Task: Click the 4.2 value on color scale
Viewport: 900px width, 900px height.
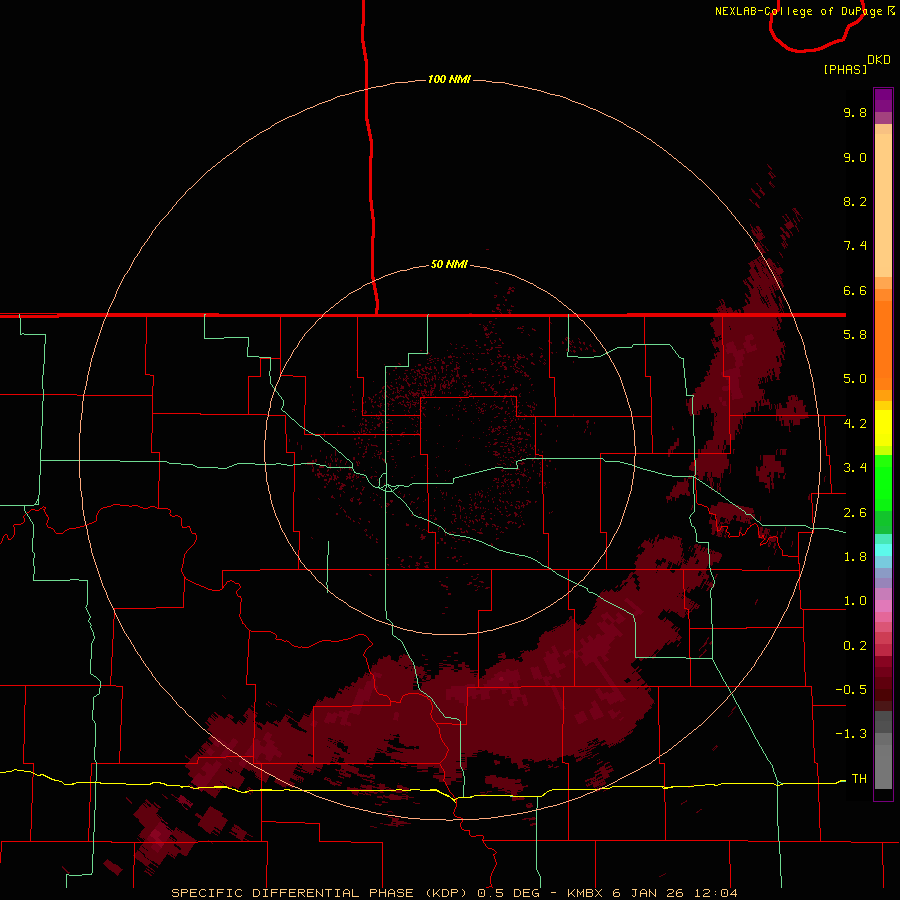Action: tap(855, 424)
